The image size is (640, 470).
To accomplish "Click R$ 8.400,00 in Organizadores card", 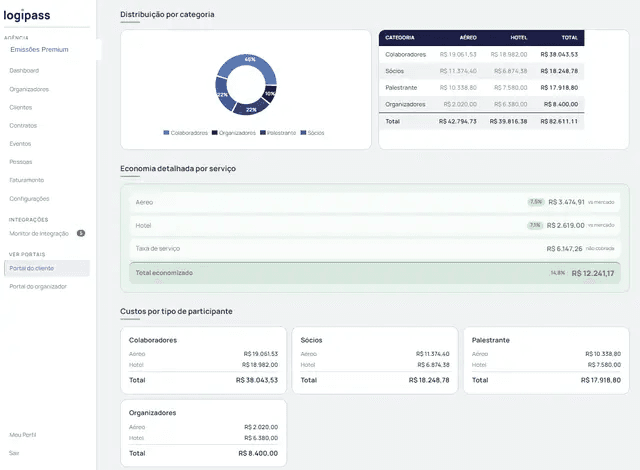I will point(258,453).
